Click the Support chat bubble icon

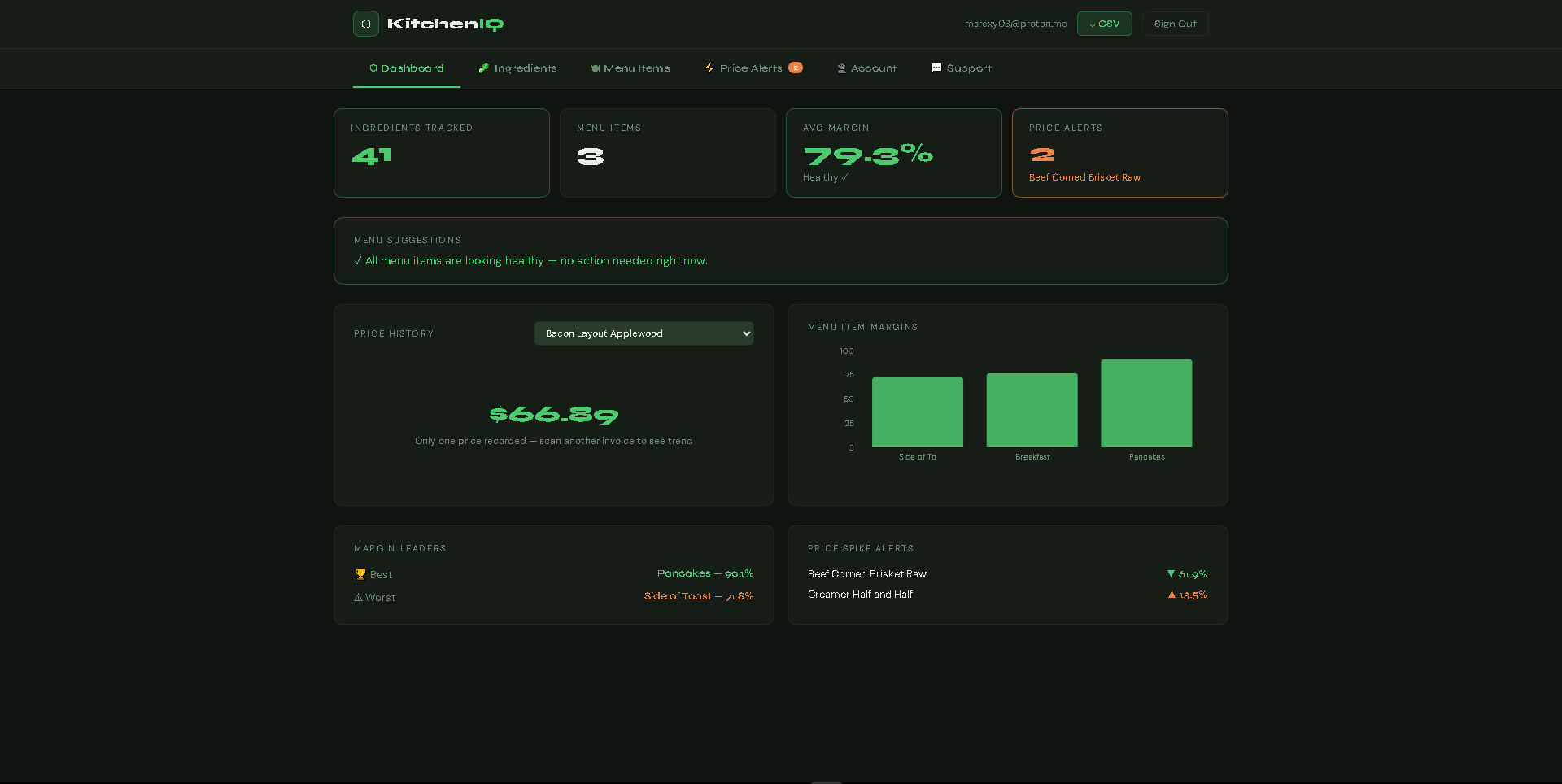point(936,68)
